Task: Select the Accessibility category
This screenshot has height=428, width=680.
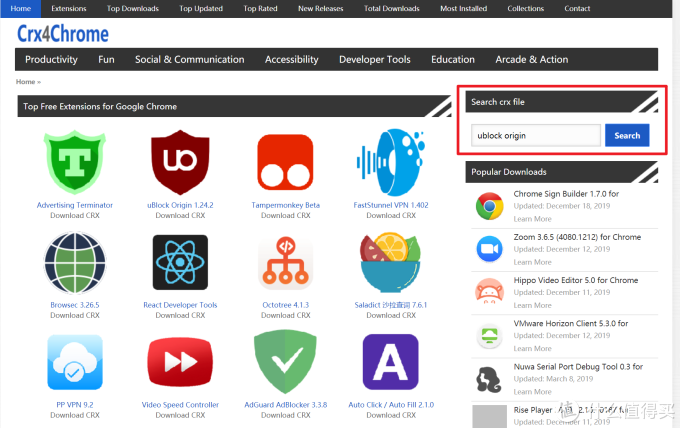Action: pyautogui.click(x=291, y=59)
